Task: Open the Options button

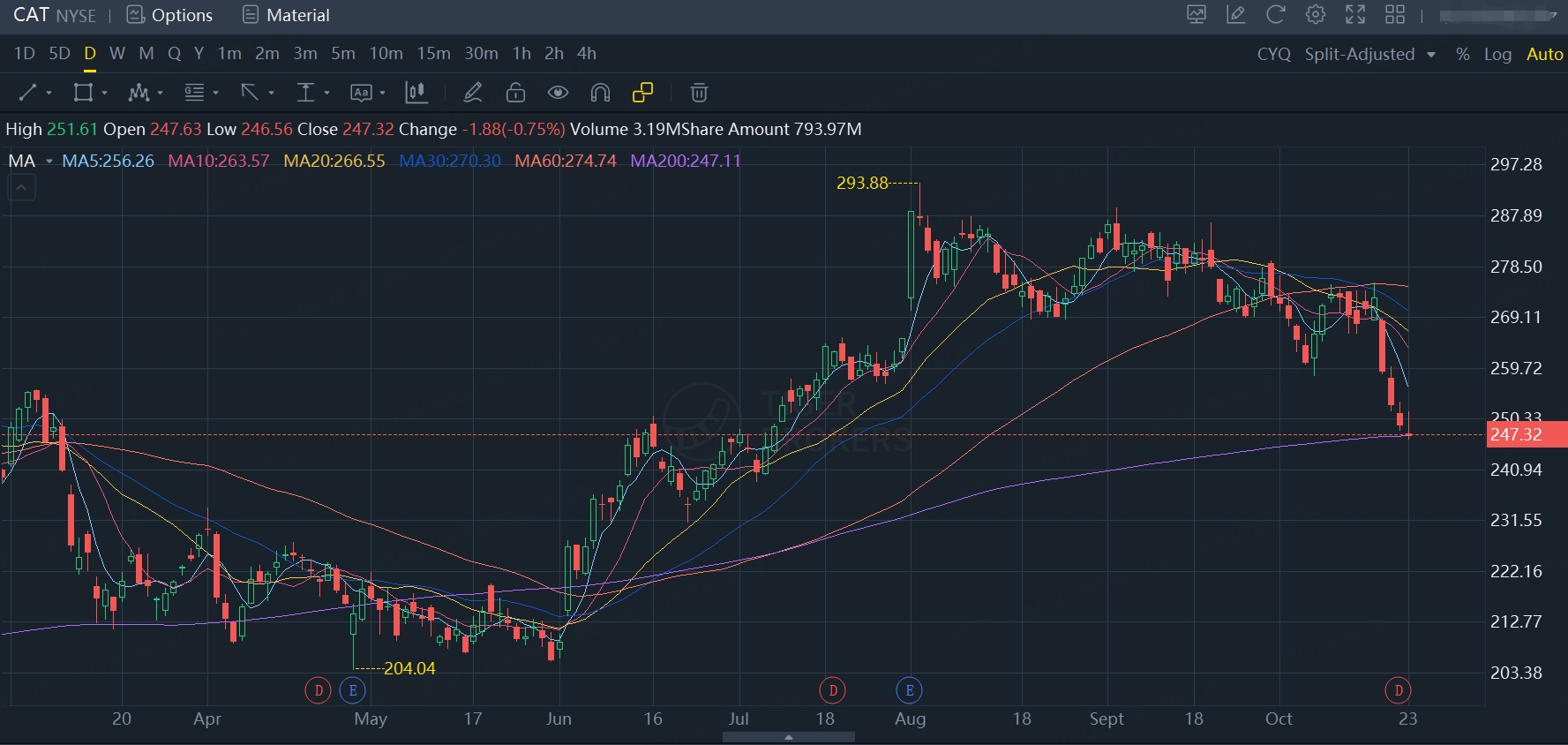Action: point(170,15)
